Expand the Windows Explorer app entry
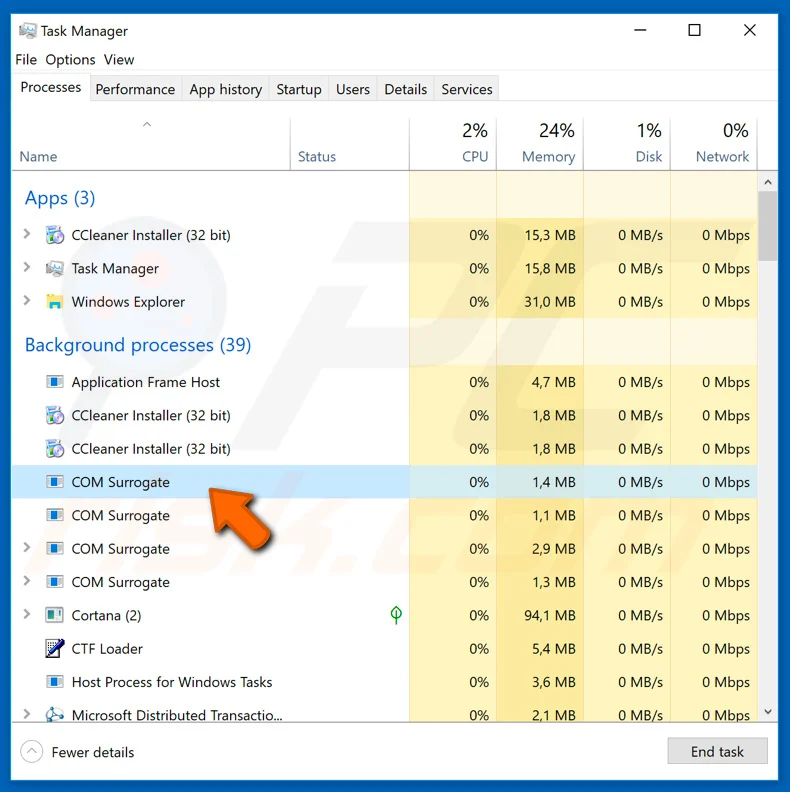 tap(27, 302)
